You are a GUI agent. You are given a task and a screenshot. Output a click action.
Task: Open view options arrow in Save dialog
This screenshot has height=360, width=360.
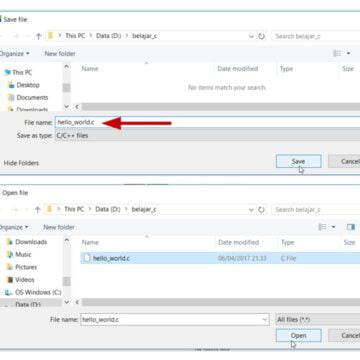coord(348,53)
